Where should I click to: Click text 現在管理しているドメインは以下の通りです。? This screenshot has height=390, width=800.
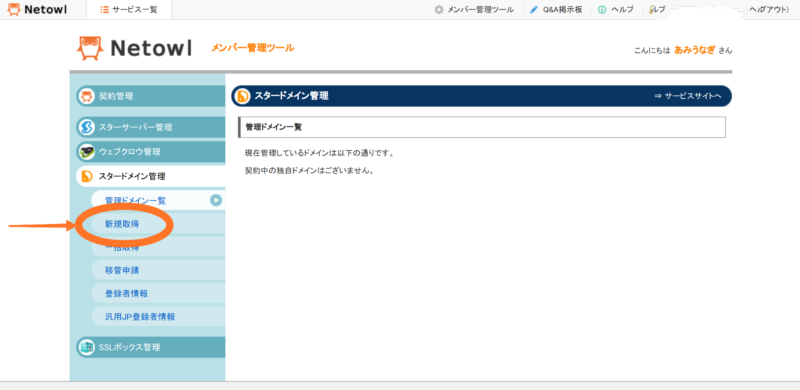(x=319, y=153)
